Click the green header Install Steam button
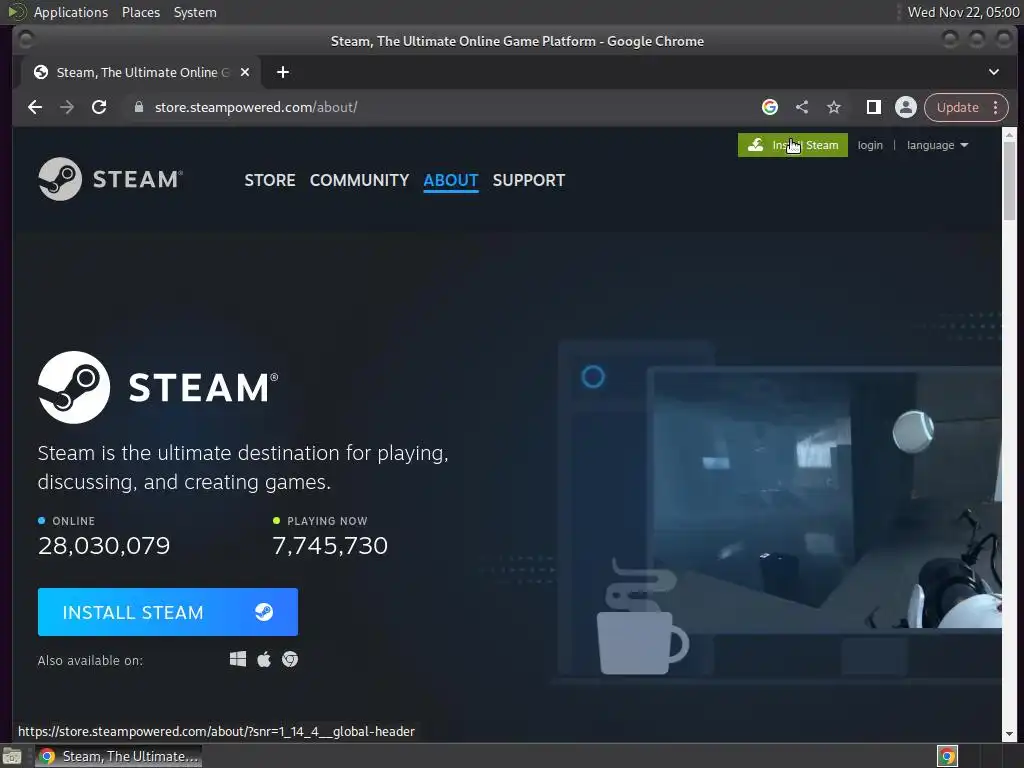Screen dimensions: 1024x768 click(793, 145)
